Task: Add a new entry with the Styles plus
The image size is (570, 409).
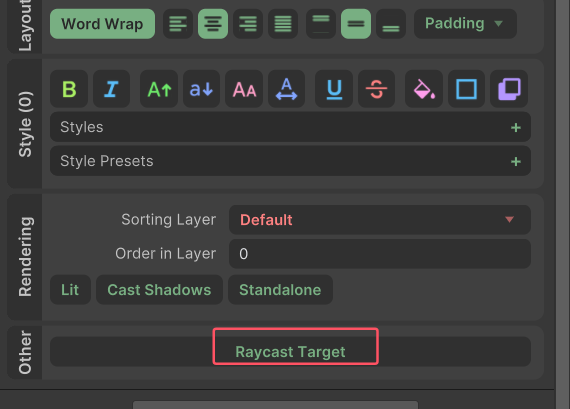Action: (515, 127)
